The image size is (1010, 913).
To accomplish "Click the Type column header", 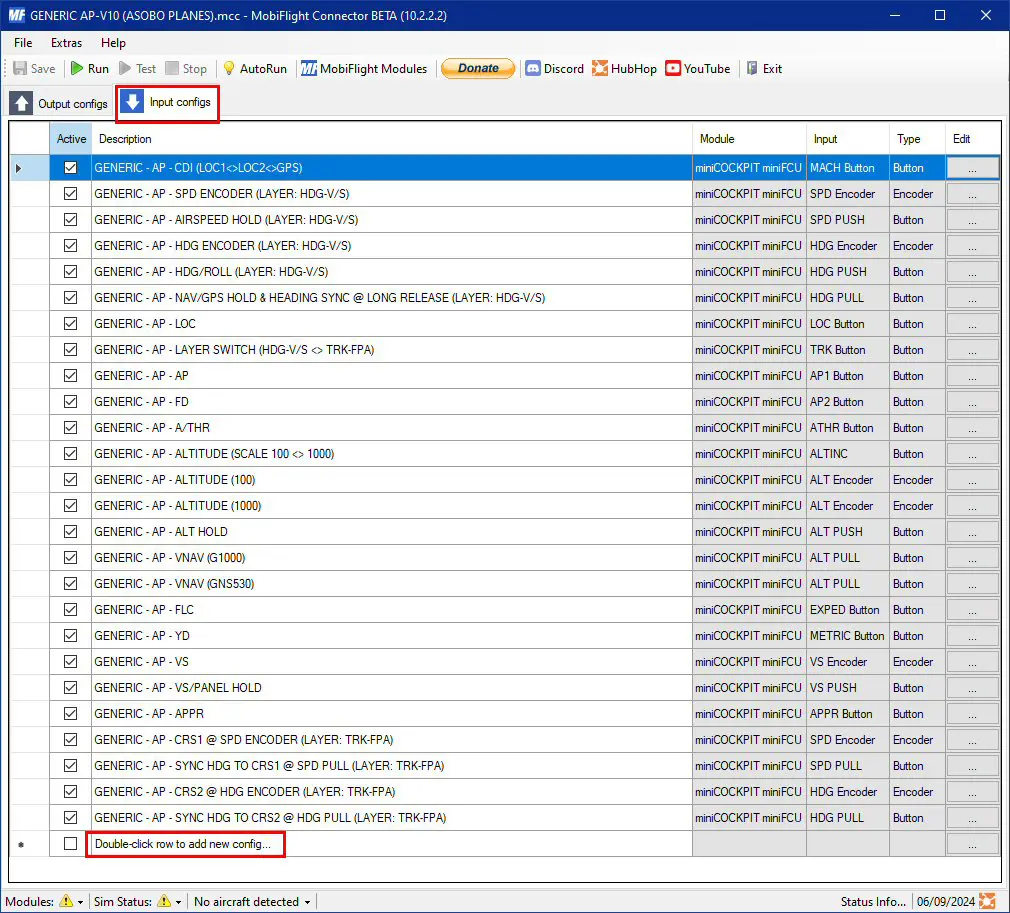I will coord(917,139).
